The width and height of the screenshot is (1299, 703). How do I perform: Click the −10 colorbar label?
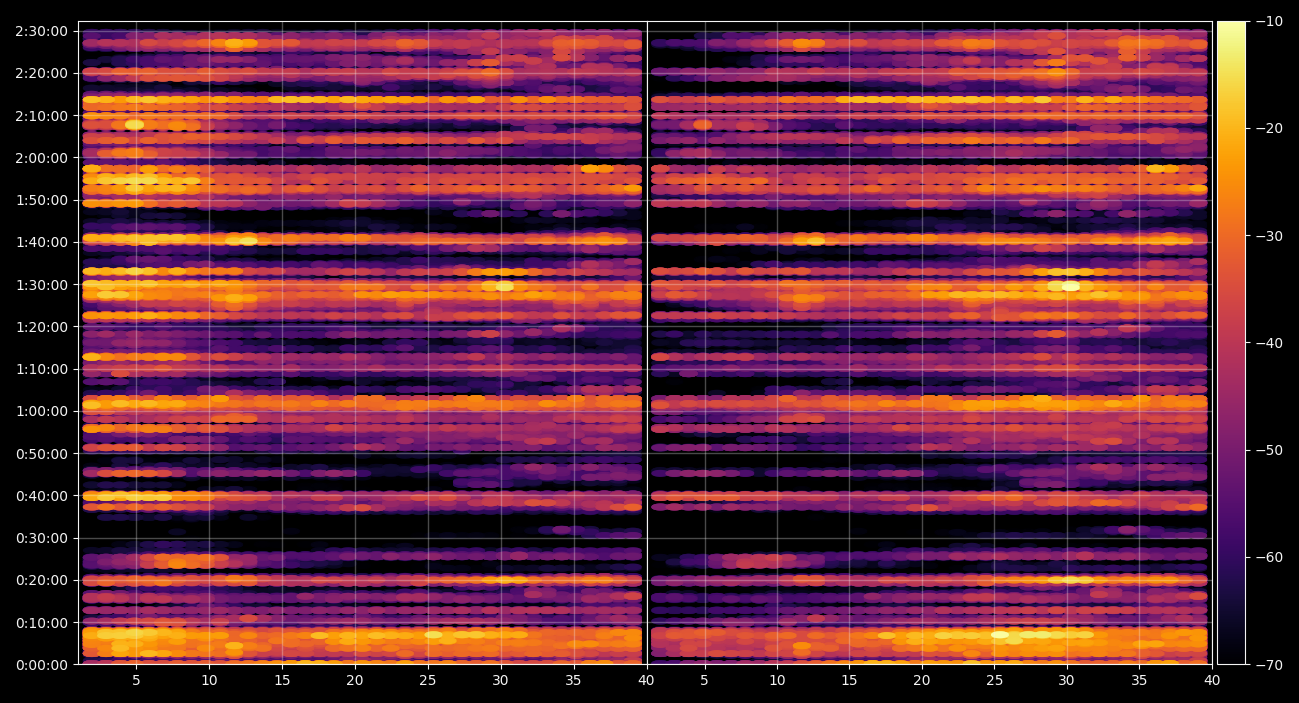pyautogui.click(x=1269, y=21)
